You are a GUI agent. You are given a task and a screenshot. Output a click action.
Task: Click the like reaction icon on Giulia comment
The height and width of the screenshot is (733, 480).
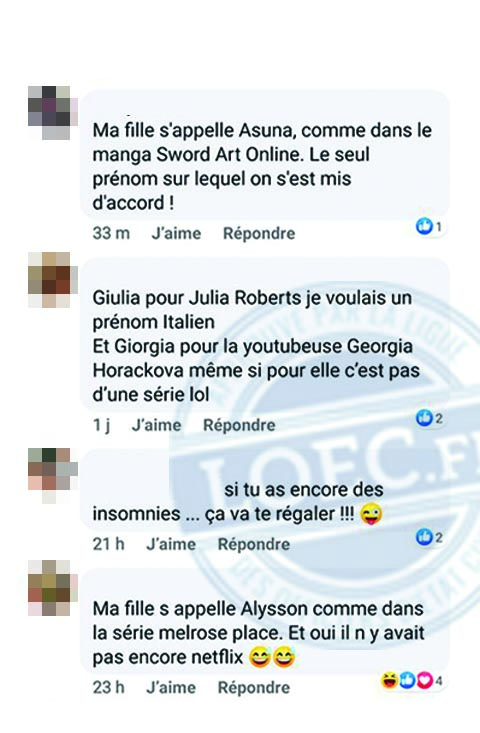tap(424, 418)
